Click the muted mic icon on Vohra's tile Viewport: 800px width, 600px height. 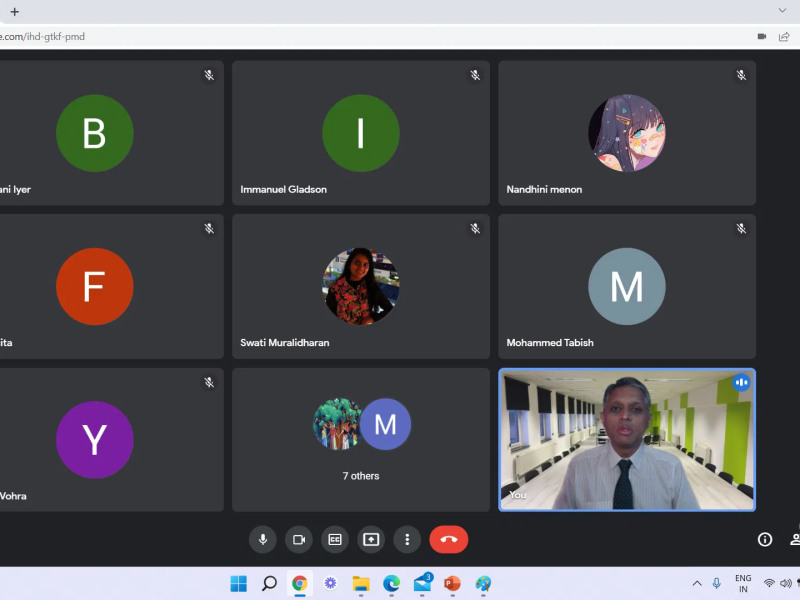tap(209, 382)
